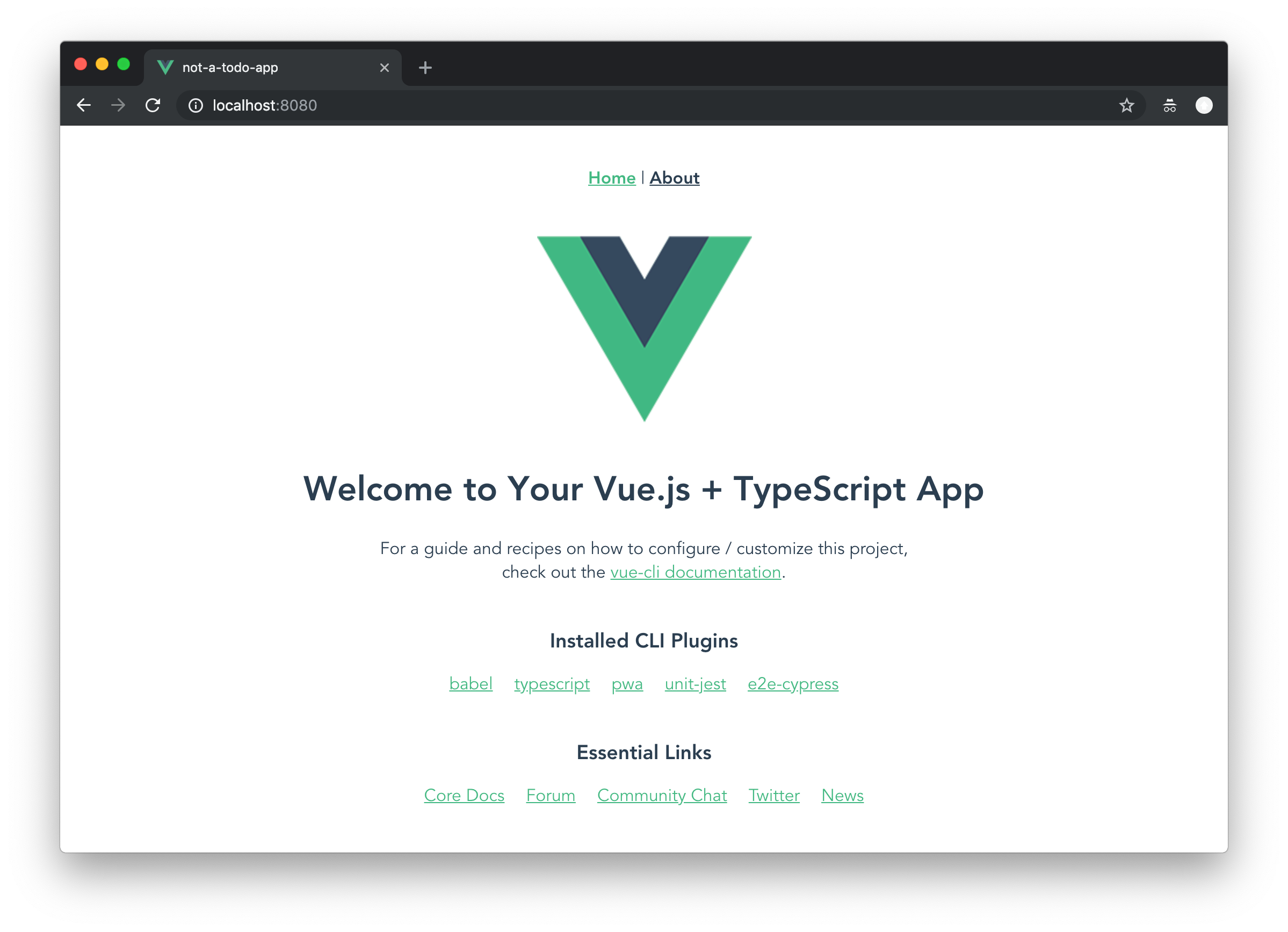
Task: Open the profile avatar icon
Action: click(1204, 106)
